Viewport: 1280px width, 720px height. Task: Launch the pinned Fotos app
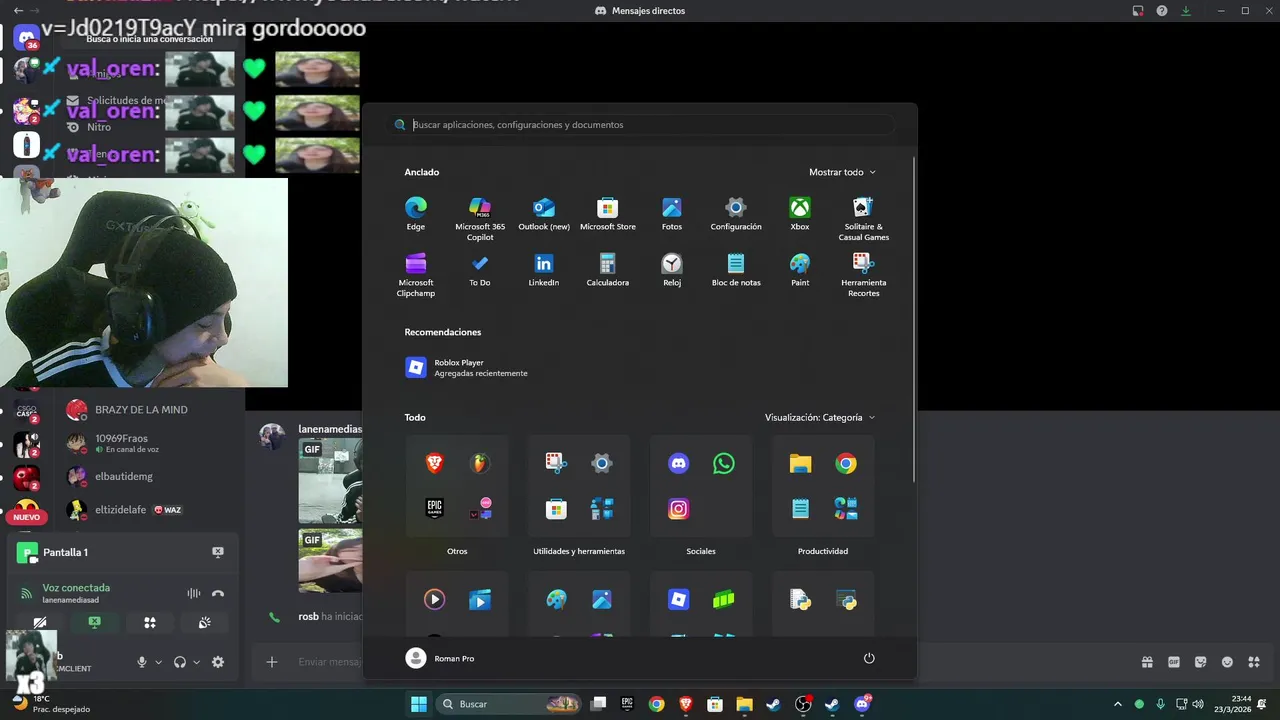(672, 213)
